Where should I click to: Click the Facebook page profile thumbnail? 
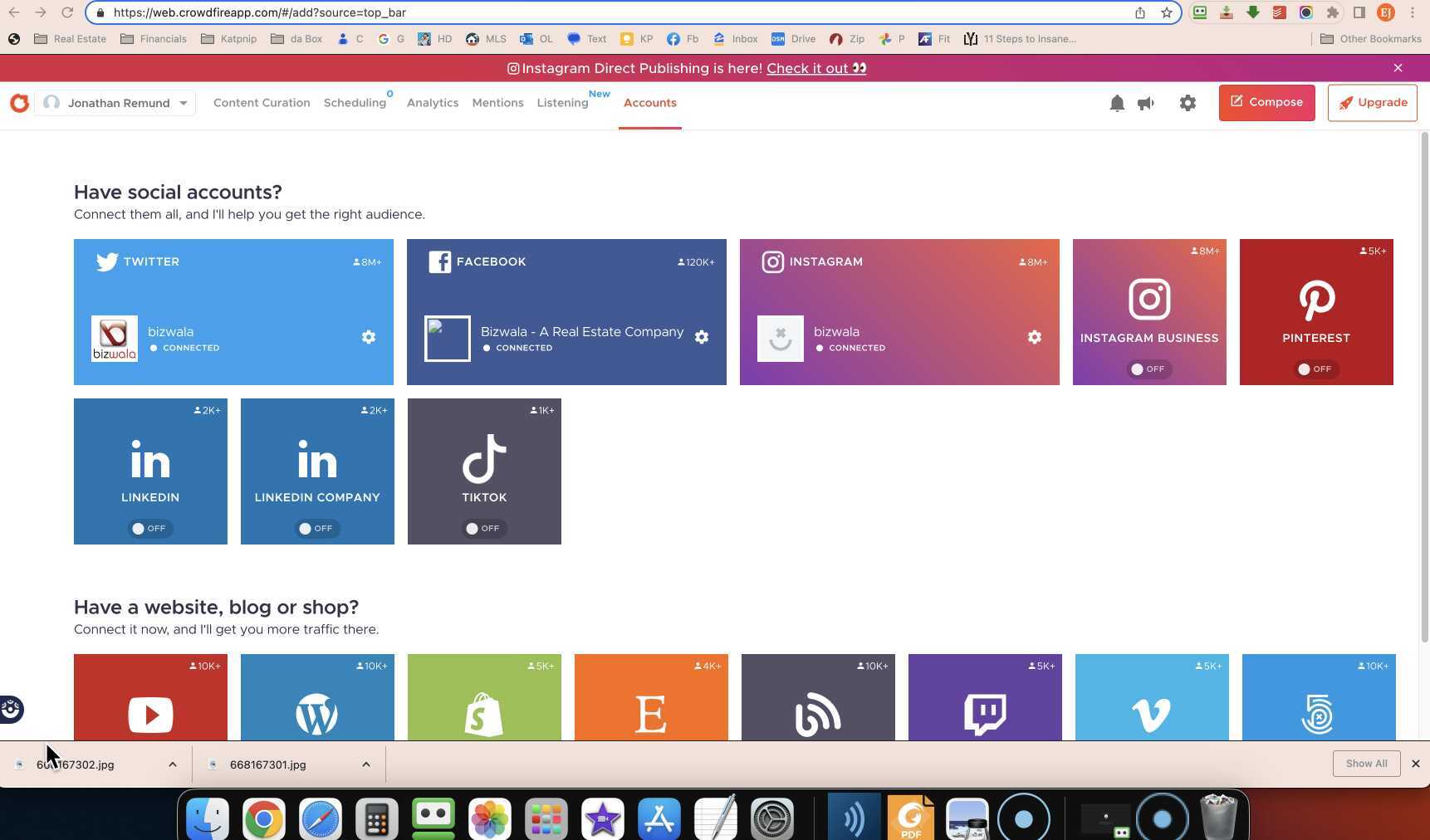point(448,339)
